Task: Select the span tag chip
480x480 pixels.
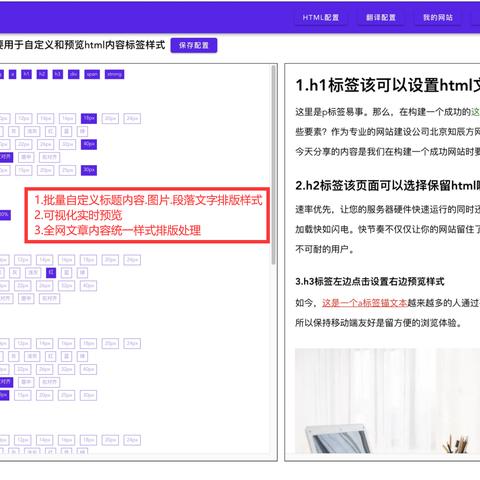Action: 92,74
